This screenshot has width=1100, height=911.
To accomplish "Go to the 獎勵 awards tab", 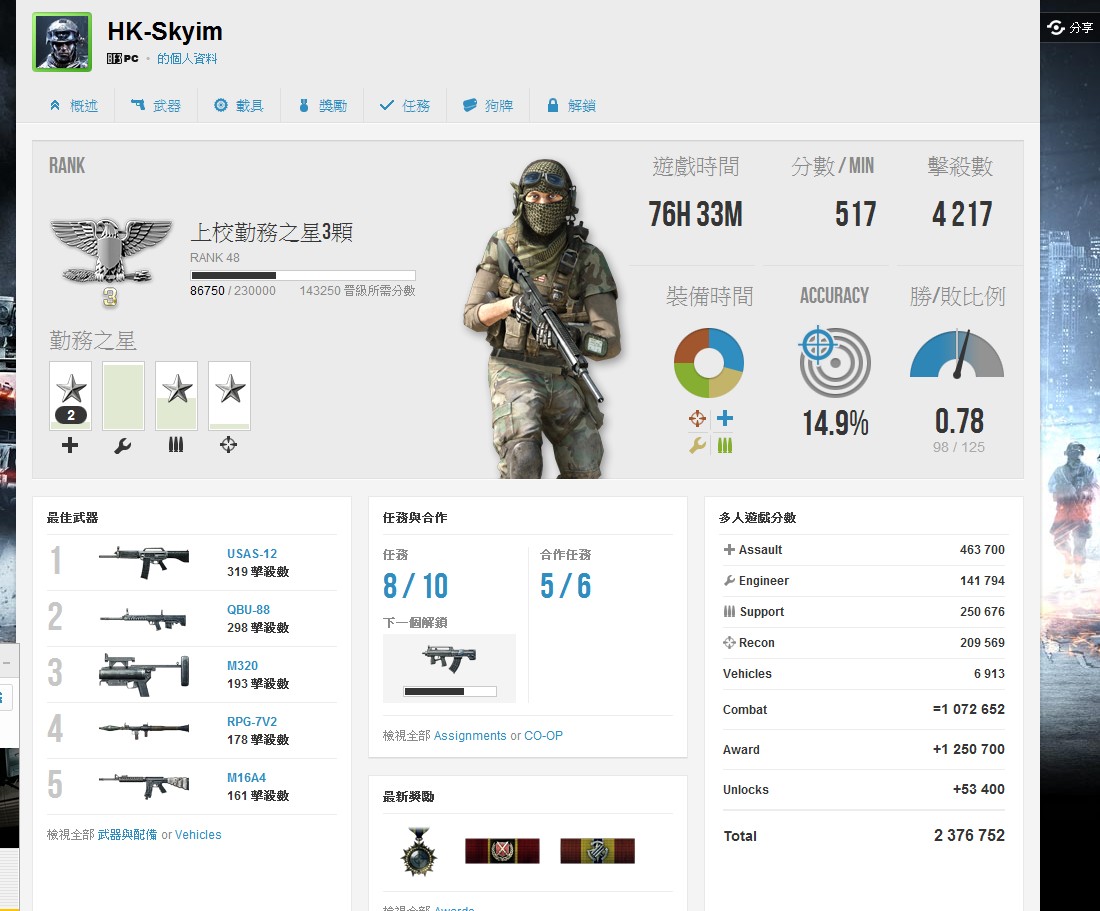I will pos(322,106).
